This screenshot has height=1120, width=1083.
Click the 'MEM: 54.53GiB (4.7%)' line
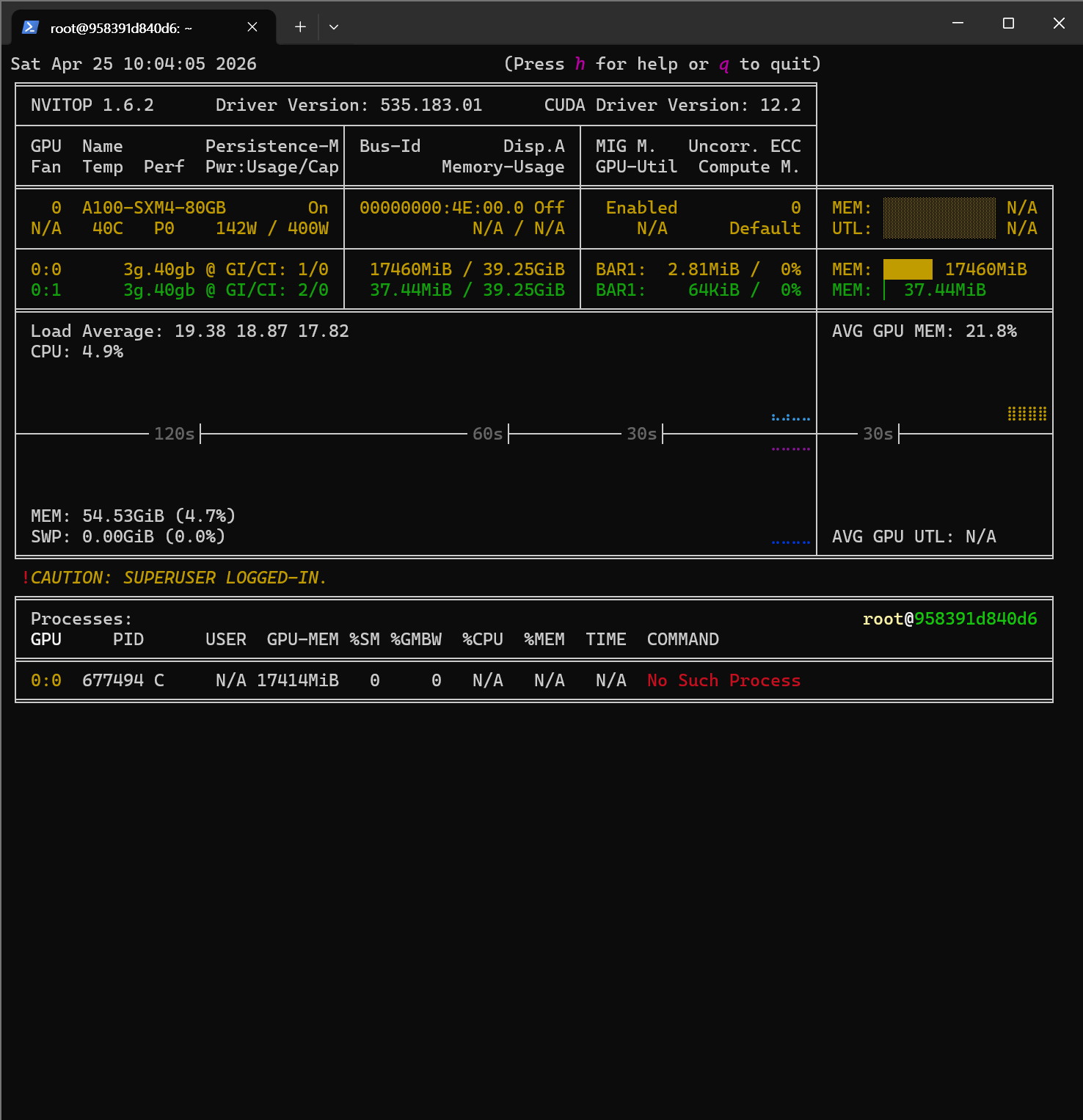[x=134, y=516]
